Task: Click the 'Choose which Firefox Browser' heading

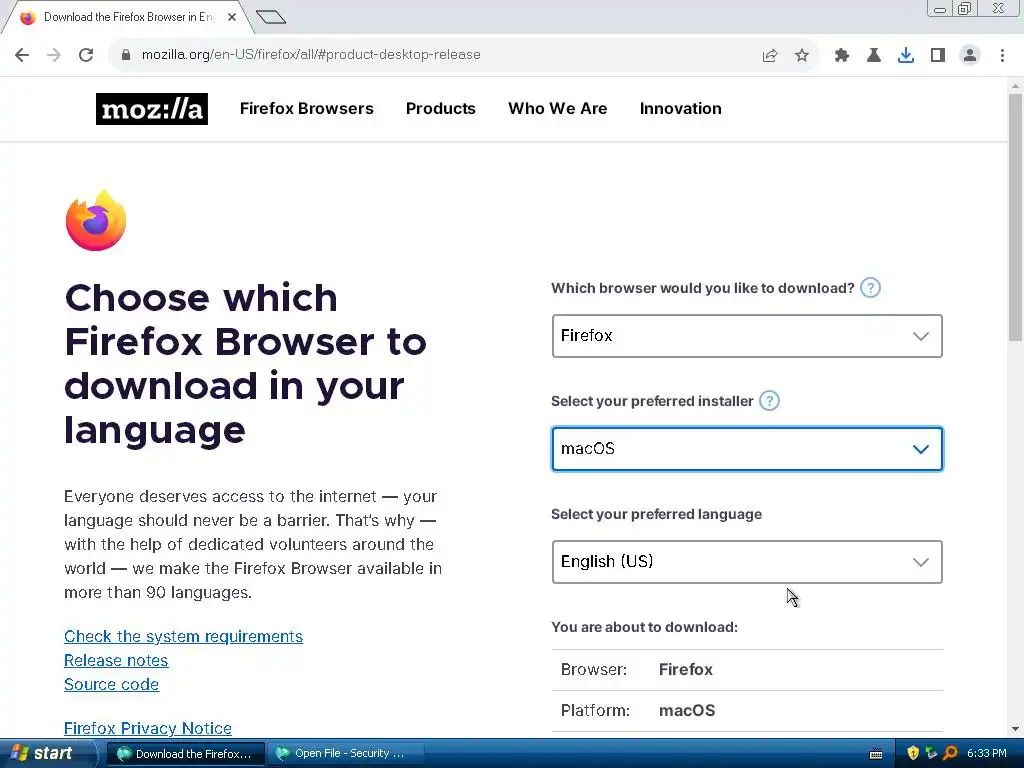Action: click(x=246, y=364)
